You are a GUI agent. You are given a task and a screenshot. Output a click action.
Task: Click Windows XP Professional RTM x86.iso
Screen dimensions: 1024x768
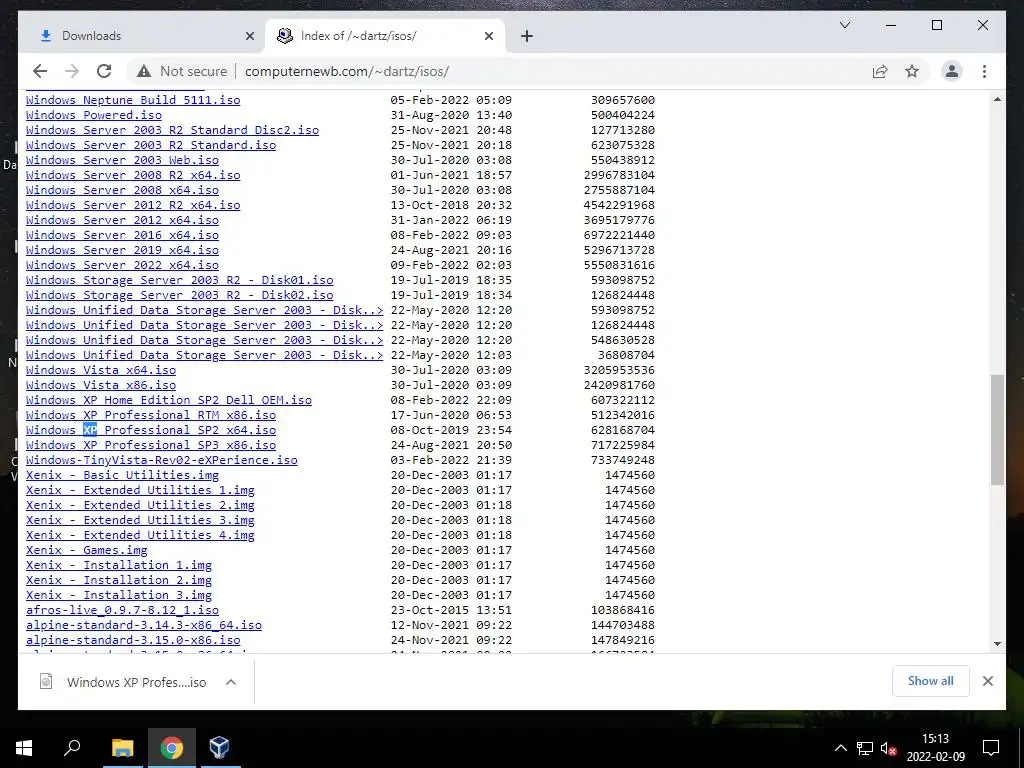tap(151, 415)
